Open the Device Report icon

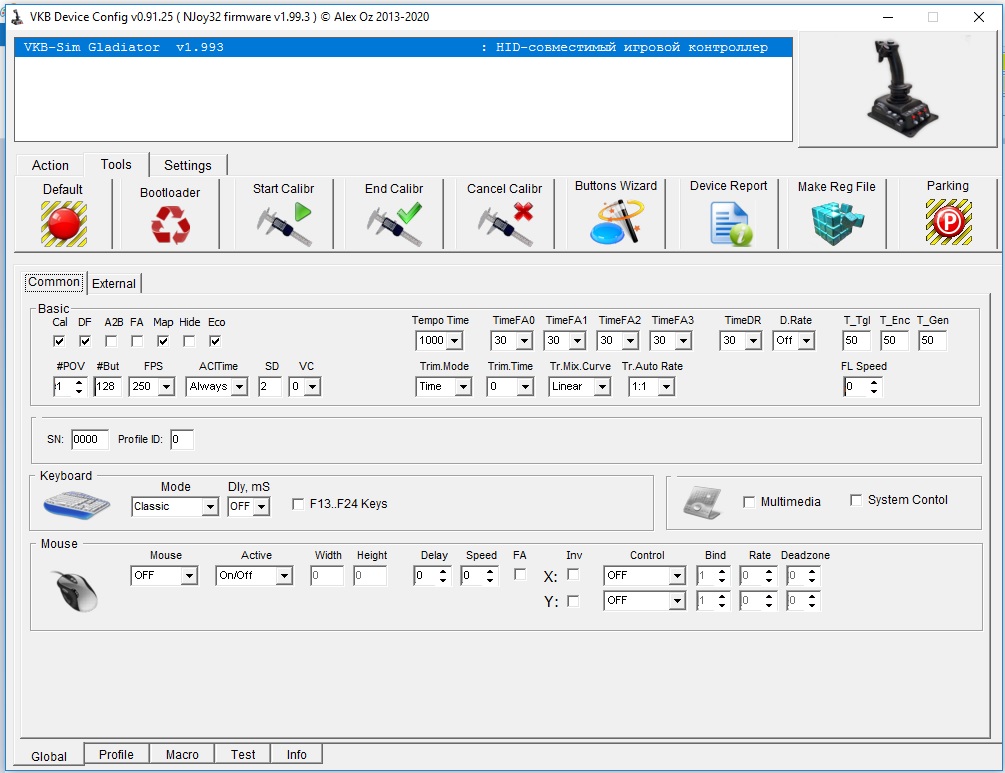731,224
